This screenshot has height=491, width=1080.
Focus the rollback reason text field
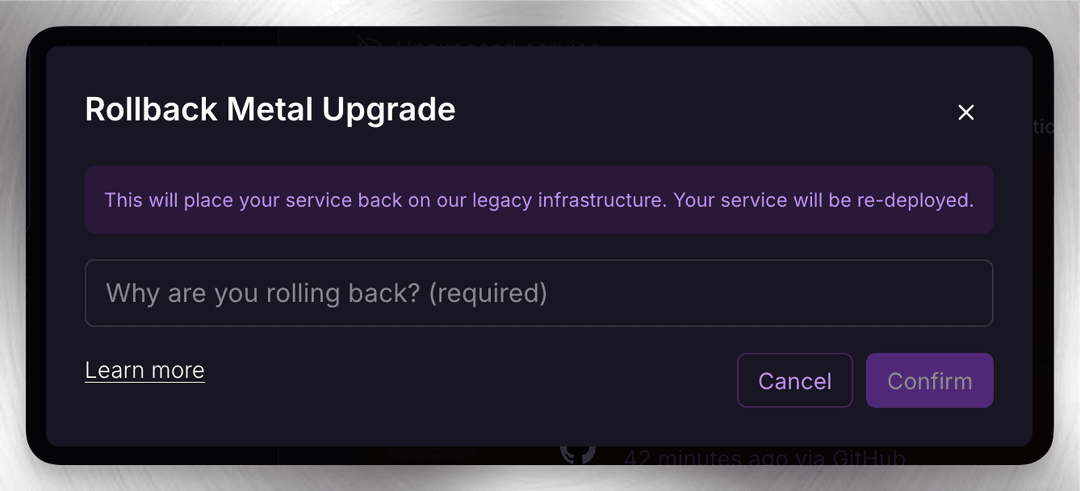pyautogui.click(x=538, y=293)
